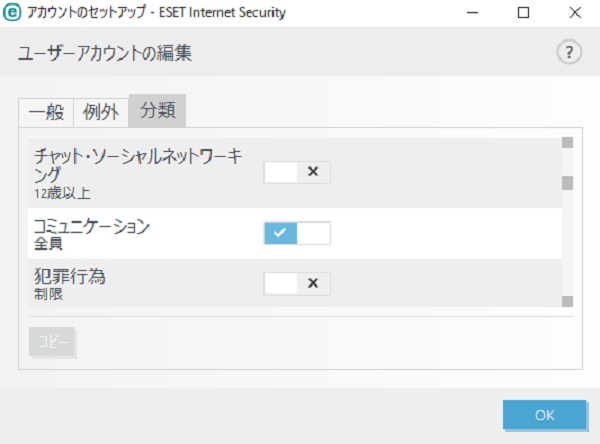Click the checkmark on コミュニケーション toggle

coord(280,232)
